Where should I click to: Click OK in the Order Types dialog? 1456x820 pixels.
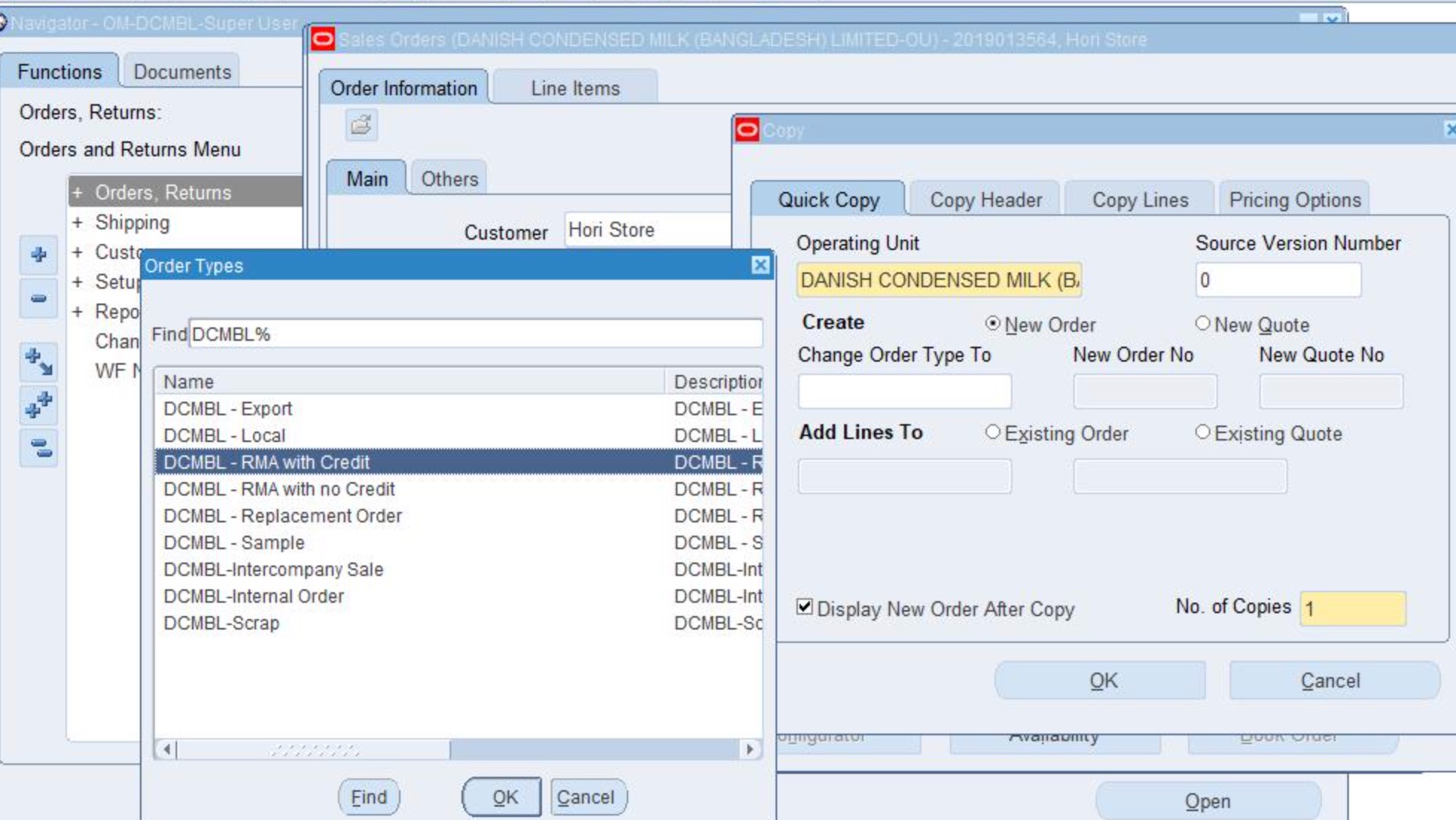504,797
